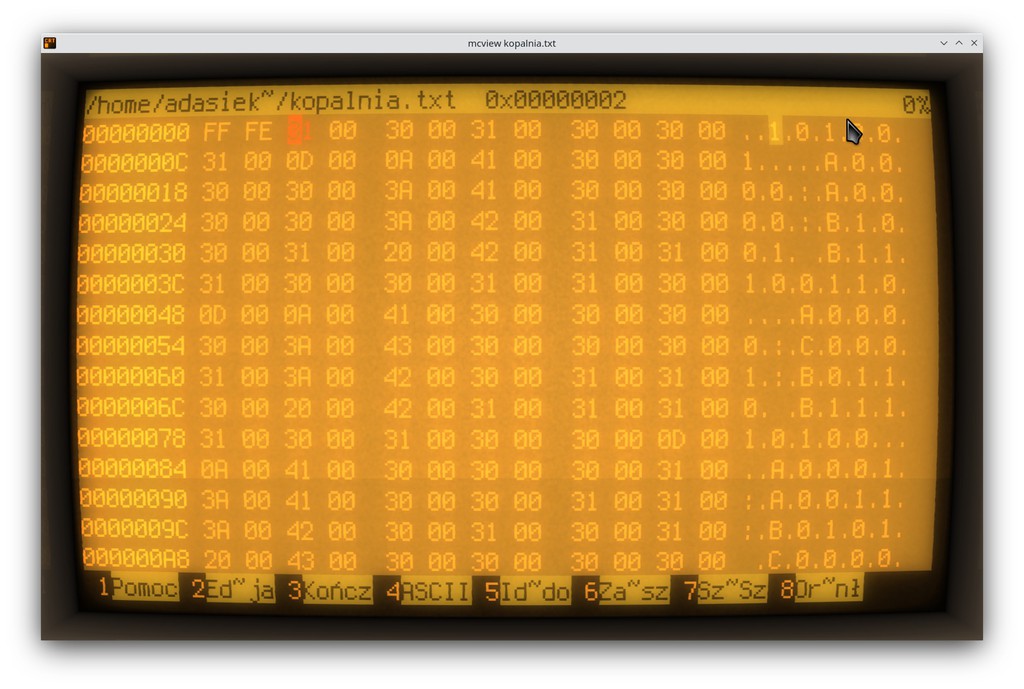The width and height of the screenshot is (1024, 689).
Task: Click ASCII text 1.:.B.0.1.1. of row 00000060
Action: (x=824, y=377)
